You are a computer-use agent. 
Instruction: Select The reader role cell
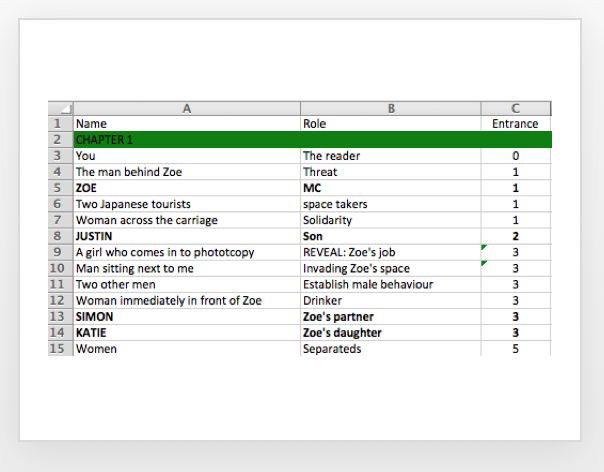391,156
